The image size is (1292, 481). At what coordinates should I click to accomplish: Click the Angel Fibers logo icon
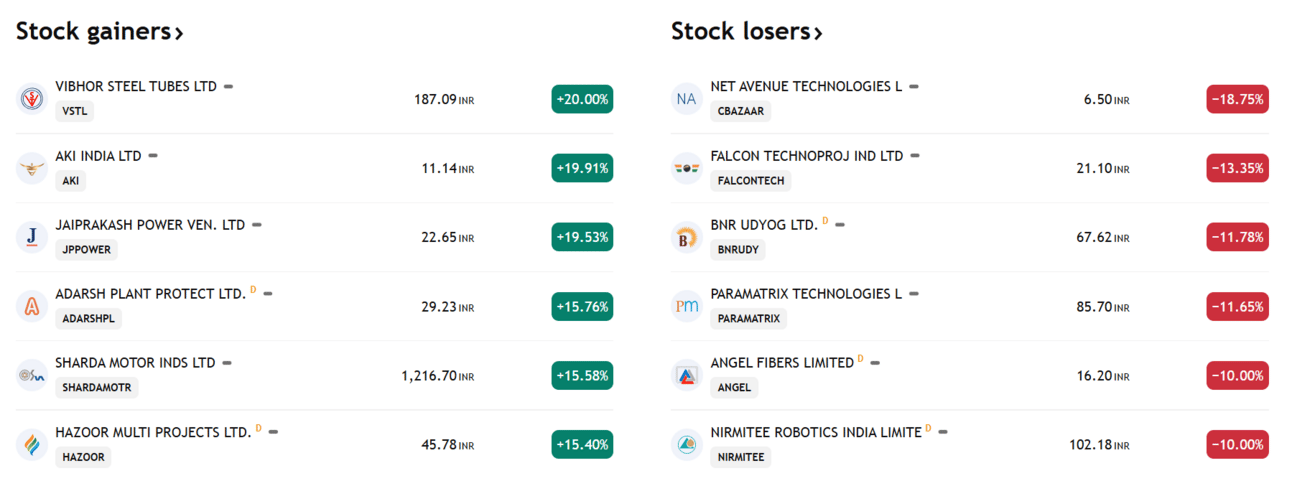687,375
